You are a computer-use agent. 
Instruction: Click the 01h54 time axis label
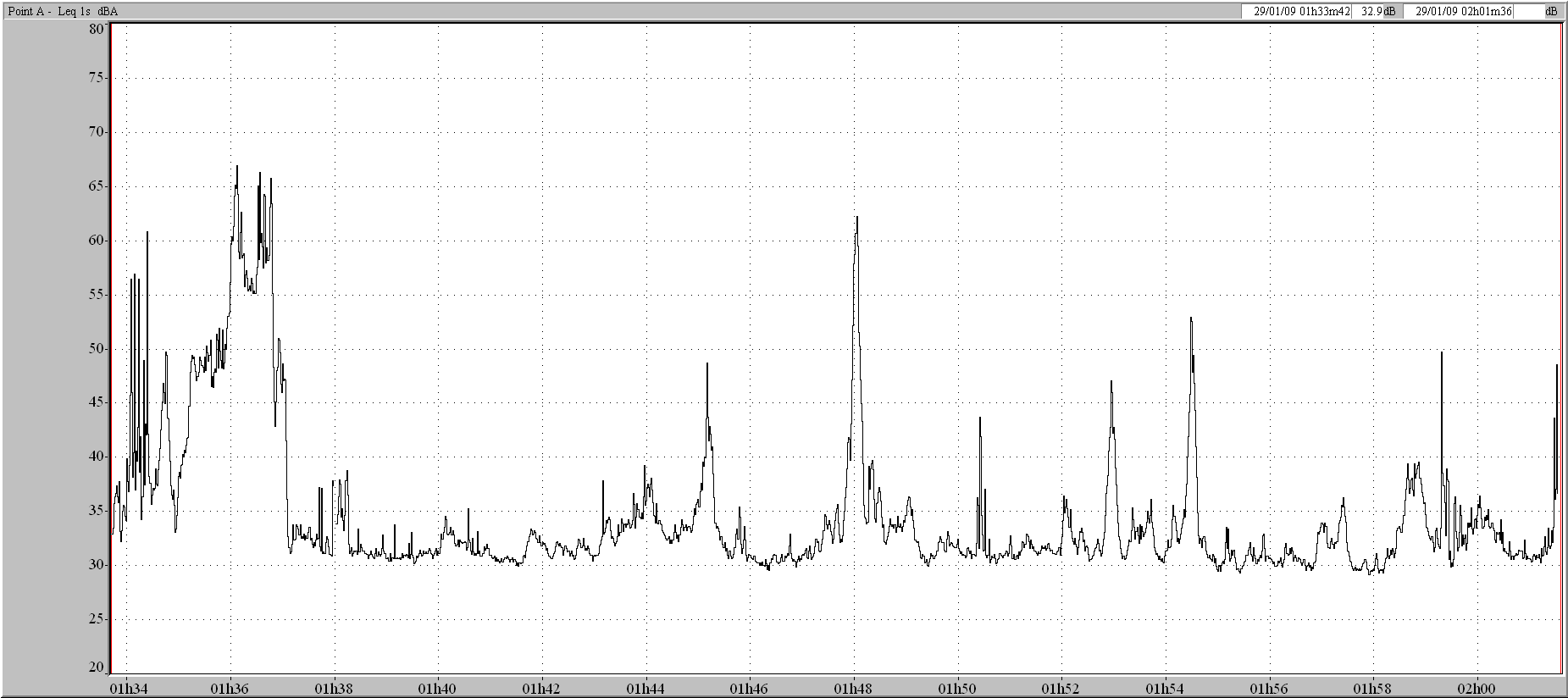pyautogui.click(x=1166, y=687)
